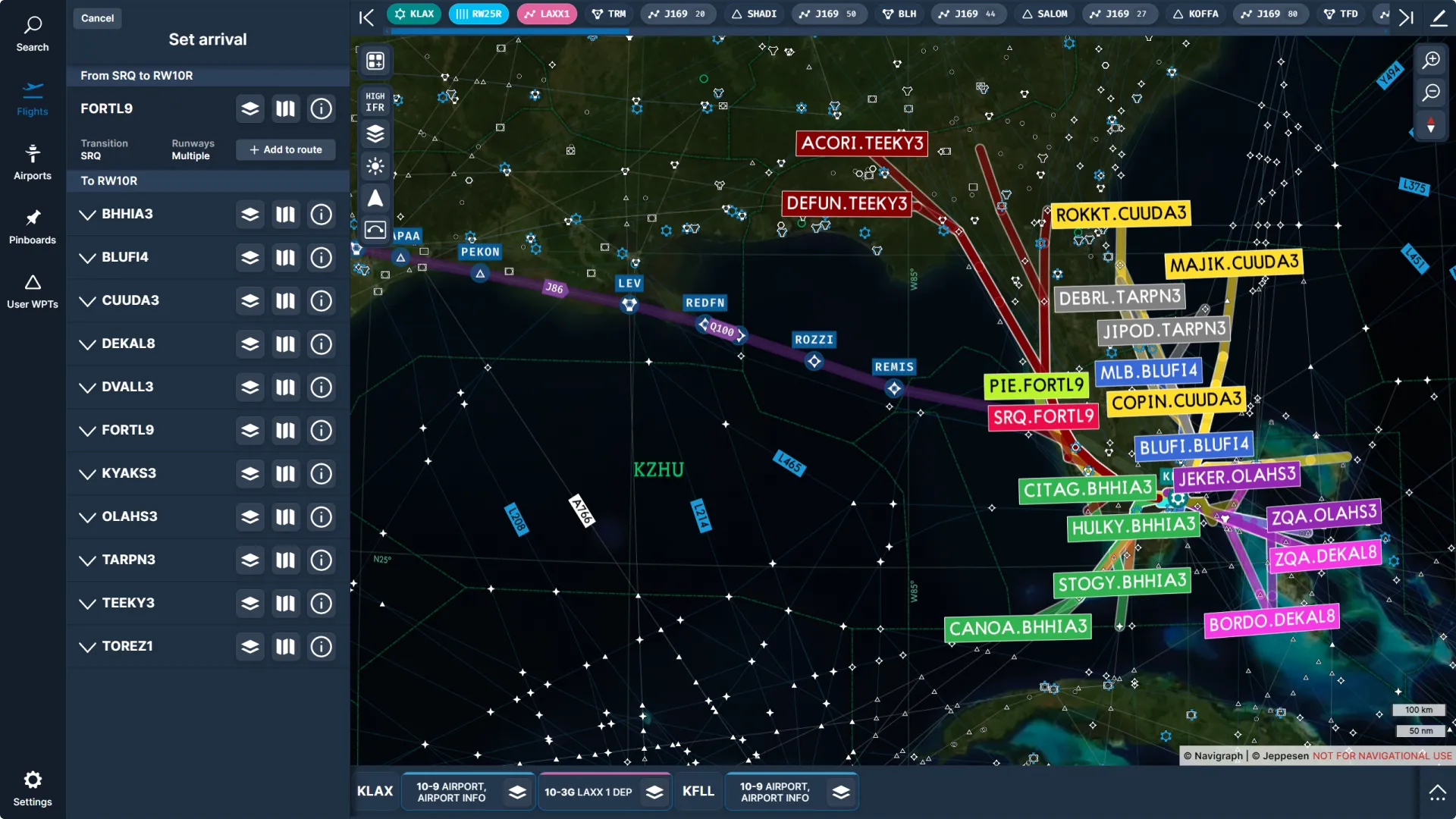Zoom out using the magnifier minus icon
The height and width of the screenshot is (819, 1456).
point(1432,92)
